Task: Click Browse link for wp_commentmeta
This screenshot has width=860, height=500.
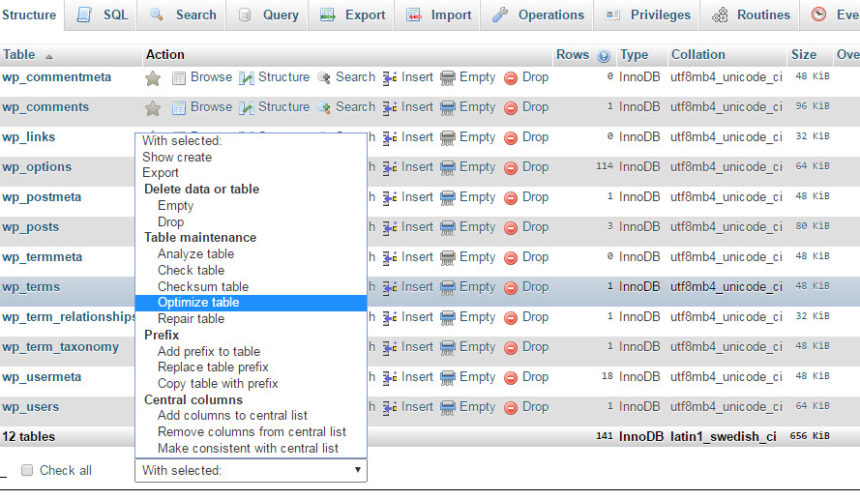Action: tap(211, 77)
